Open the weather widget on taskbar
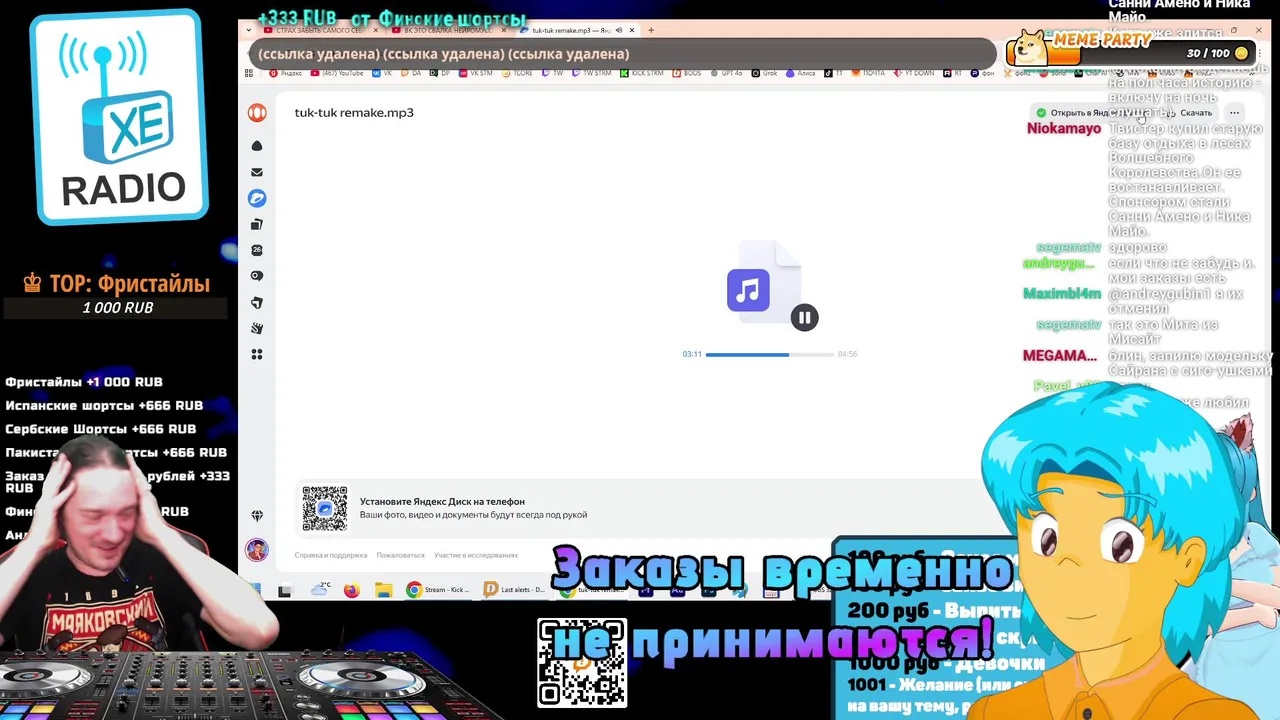Image resolution: width=1280 pixels, height=720 pixels. click(x=321, y=589)
